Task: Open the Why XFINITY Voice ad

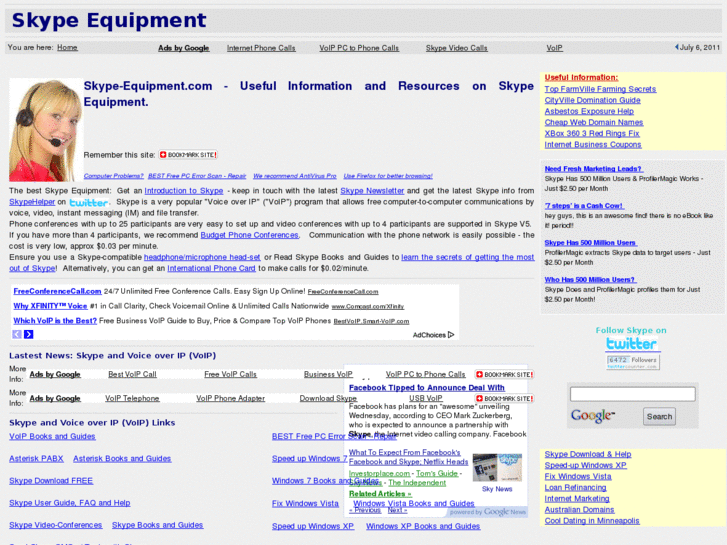Action: click(50, 306)
